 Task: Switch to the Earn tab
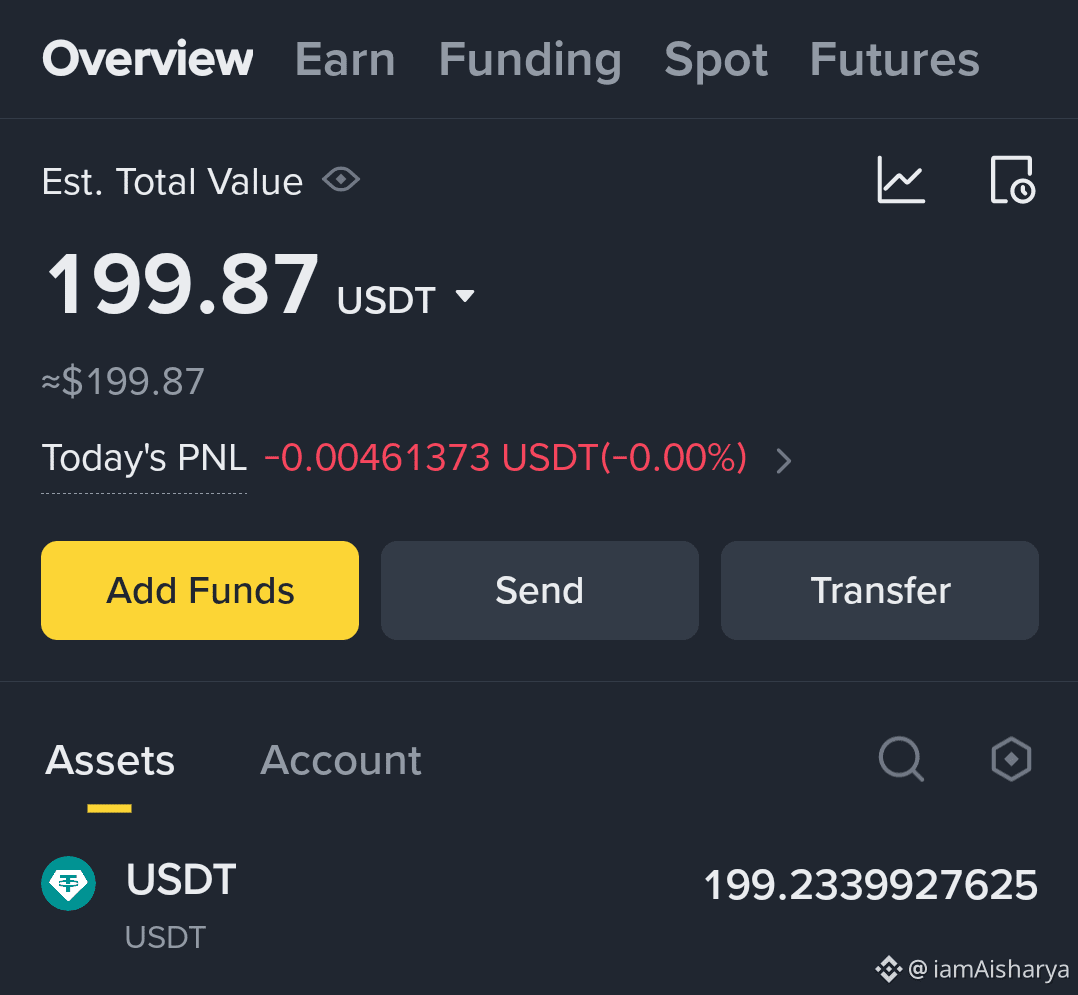(345, 59)
